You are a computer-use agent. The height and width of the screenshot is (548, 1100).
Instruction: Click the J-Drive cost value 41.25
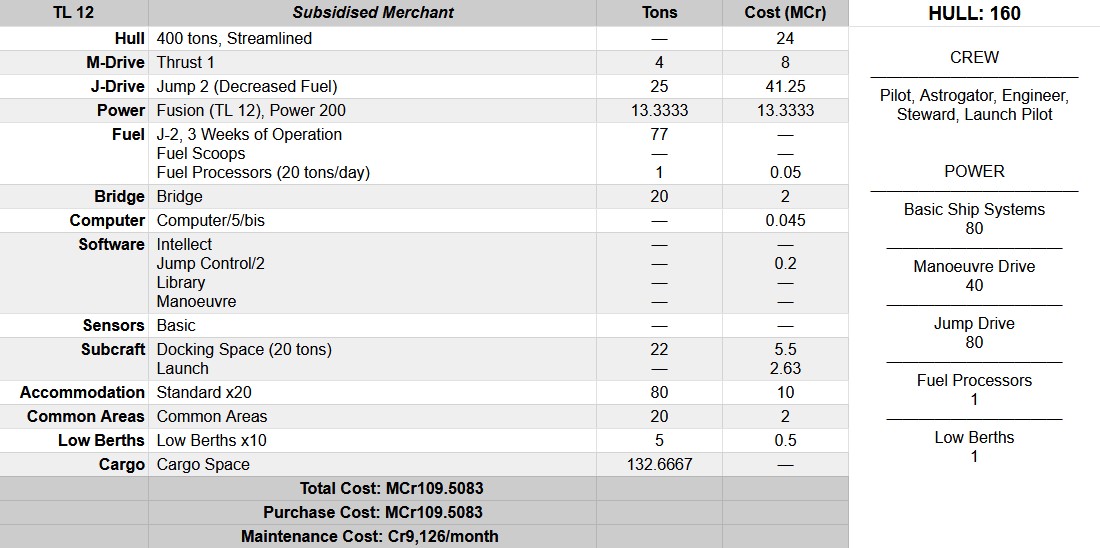point(785,86)
